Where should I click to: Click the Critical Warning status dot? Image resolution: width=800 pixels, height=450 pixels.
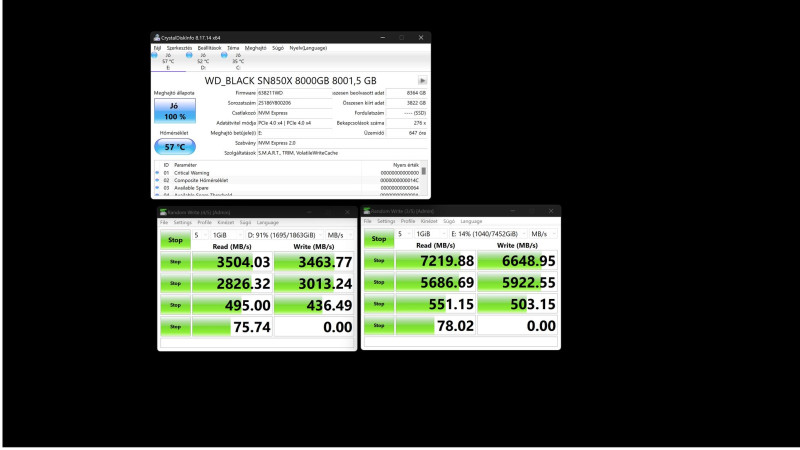[157, 173]
